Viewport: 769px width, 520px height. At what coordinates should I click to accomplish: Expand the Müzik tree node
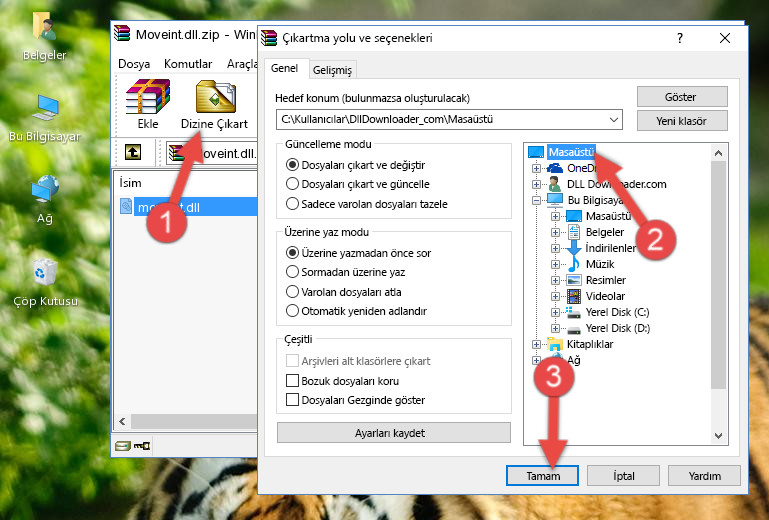[555, 264]
